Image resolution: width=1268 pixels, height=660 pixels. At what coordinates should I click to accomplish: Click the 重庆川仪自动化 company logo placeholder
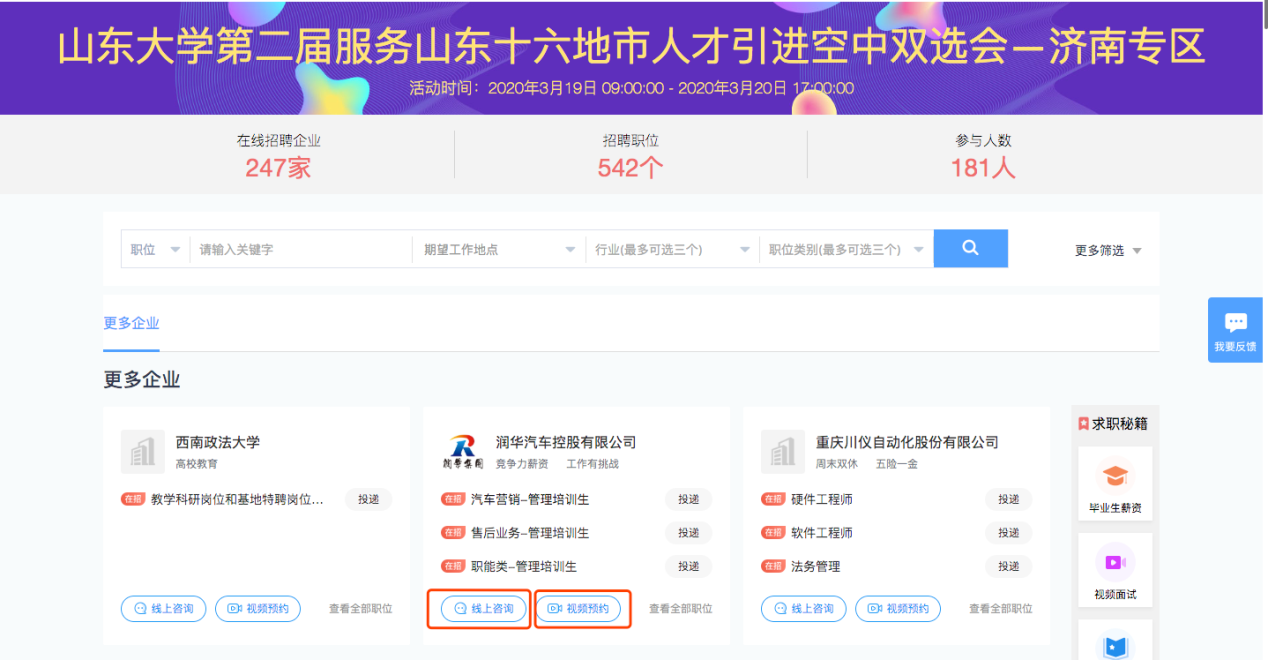tap(783, 452)
